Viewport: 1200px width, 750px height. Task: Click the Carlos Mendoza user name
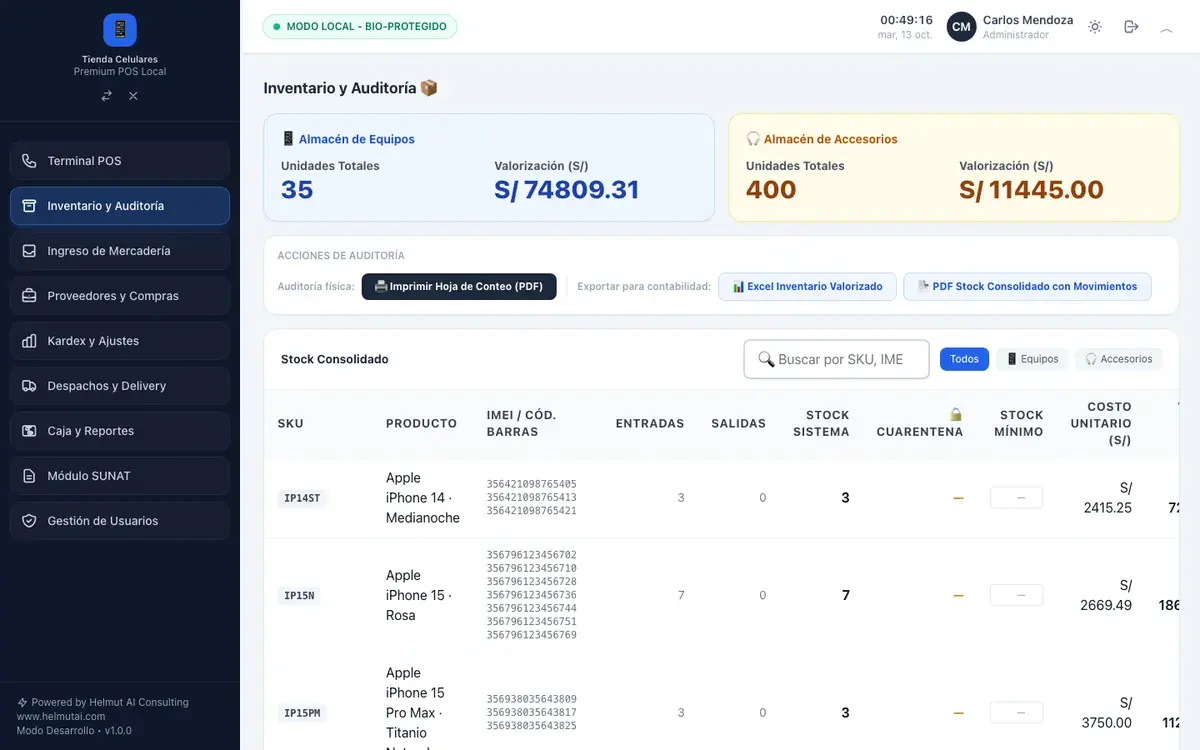(x=1028, y=20)
